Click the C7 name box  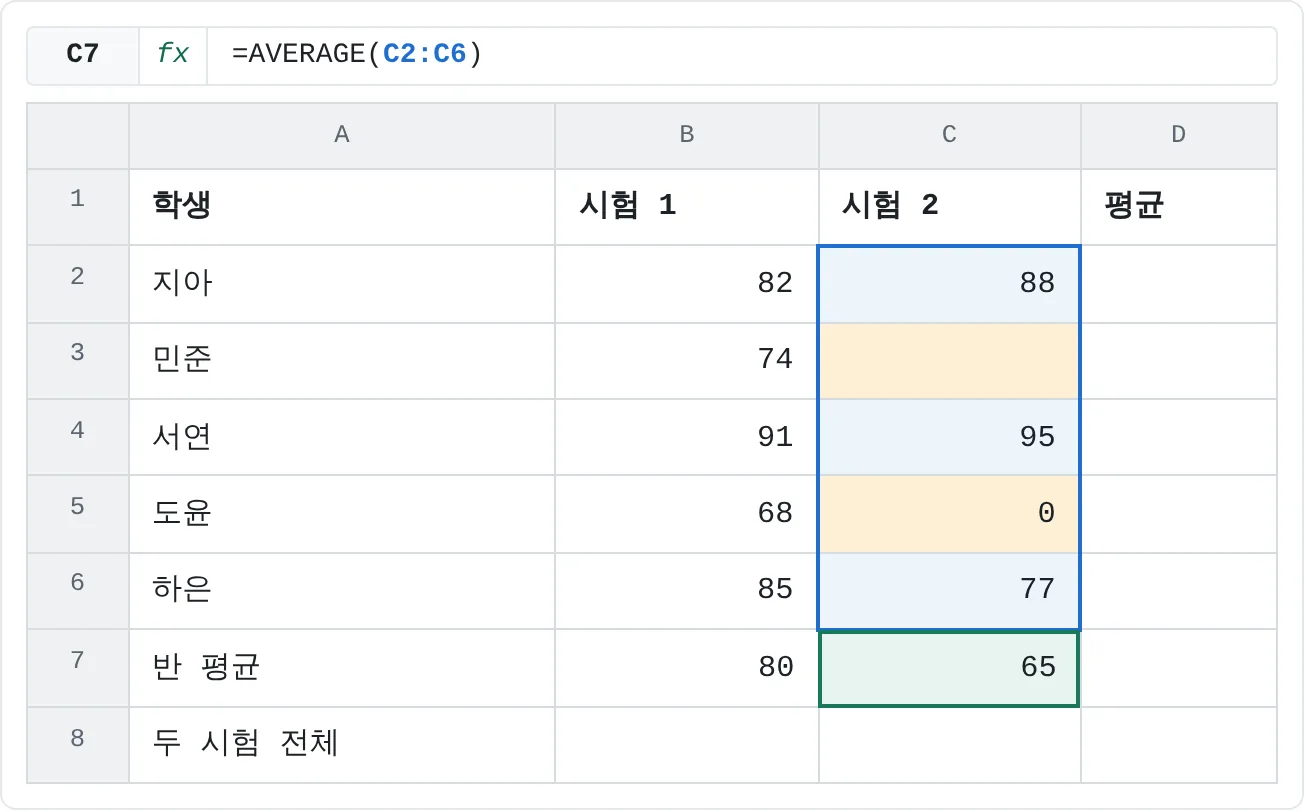click(x=83, y=55)
